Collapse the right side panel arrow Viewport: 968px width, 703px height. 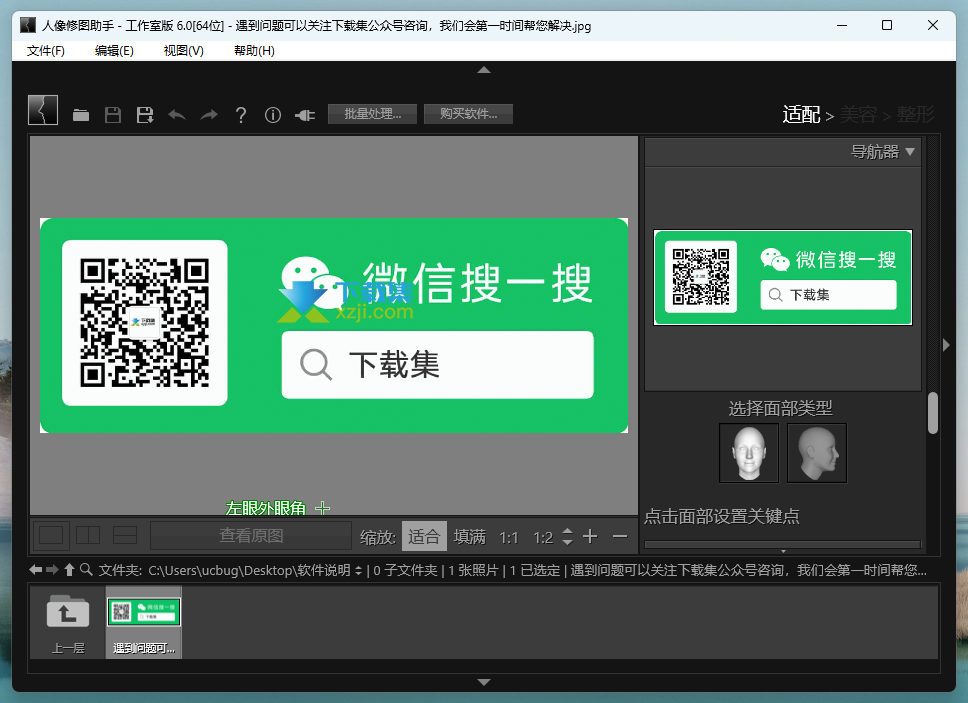946,345
